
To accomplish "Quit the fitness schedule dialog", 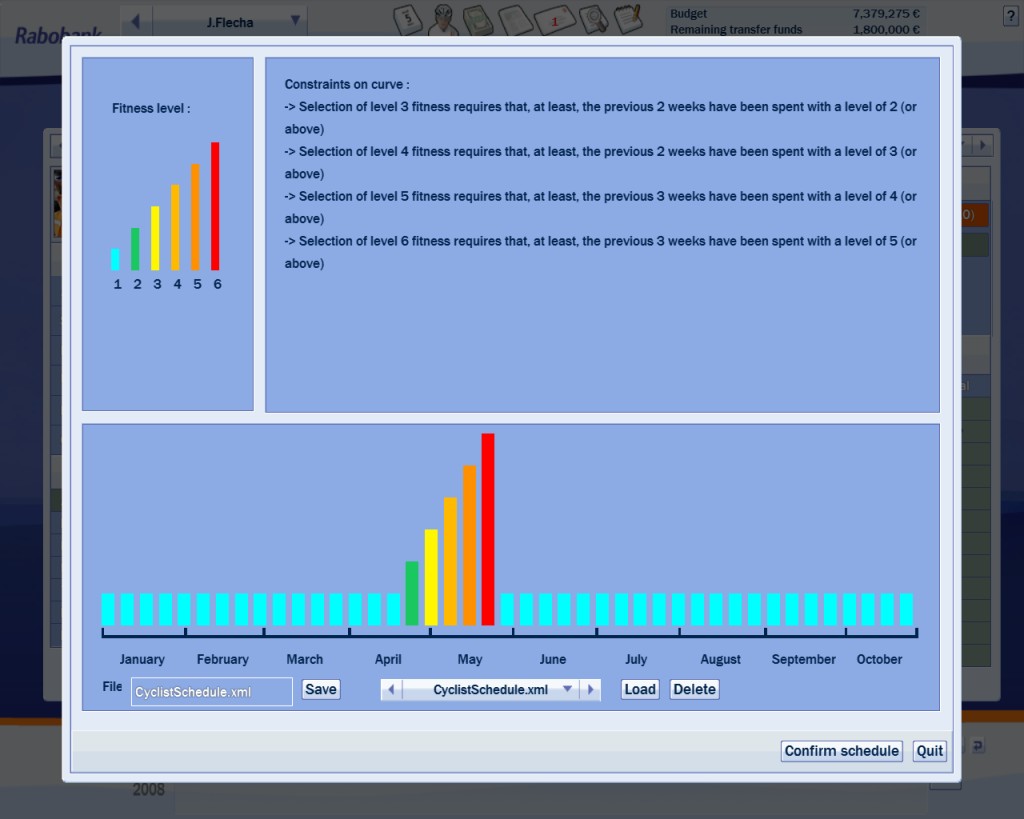I will coord(929,751).
